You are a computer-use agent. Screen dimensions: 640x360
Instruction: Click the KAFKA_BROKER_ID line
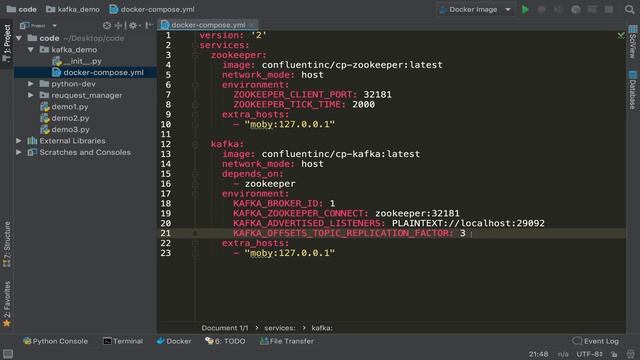coord(284,203)
